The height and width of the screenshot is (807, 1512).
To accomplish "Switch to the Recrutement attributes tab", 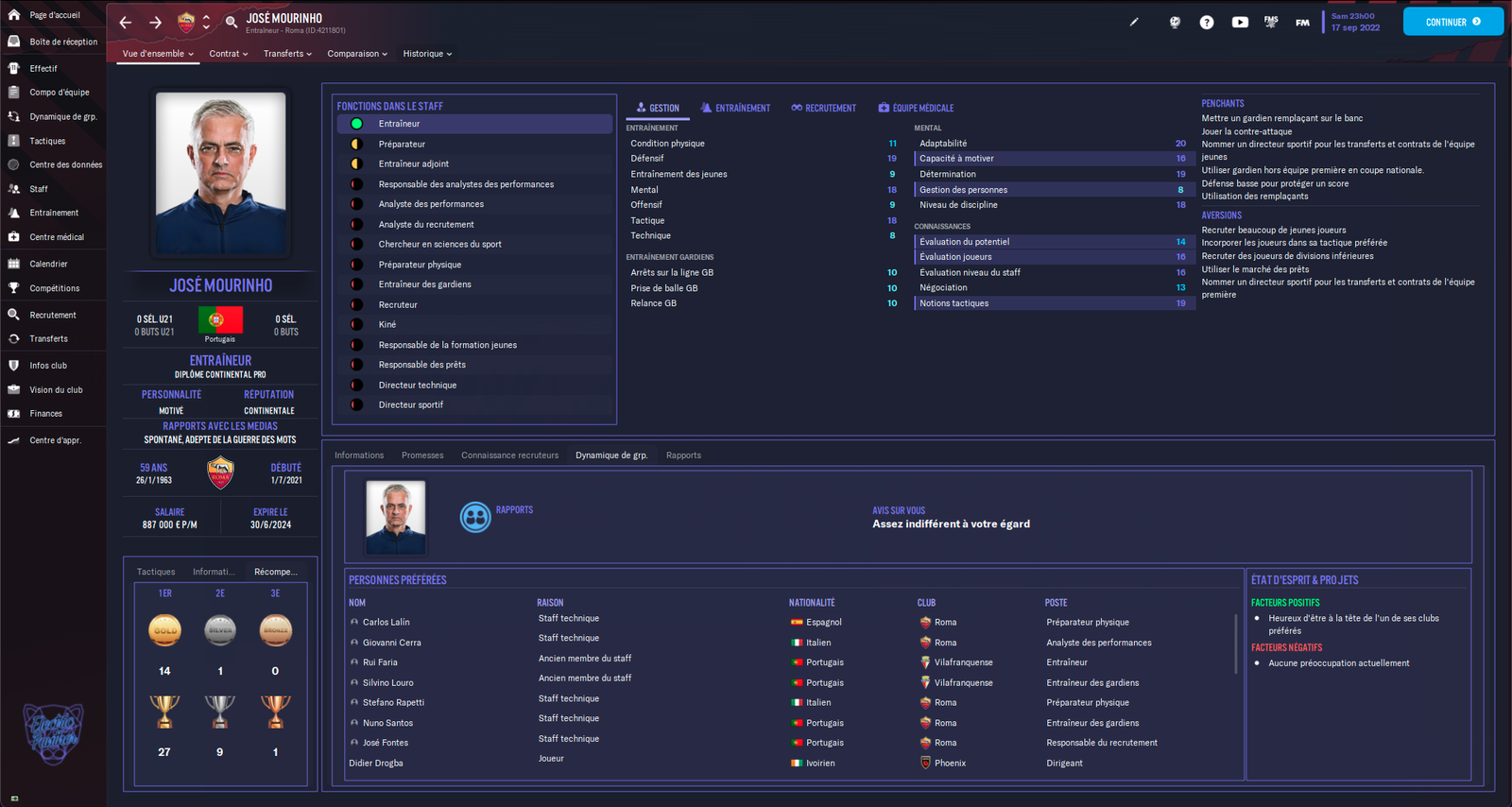I will point(823,108).
